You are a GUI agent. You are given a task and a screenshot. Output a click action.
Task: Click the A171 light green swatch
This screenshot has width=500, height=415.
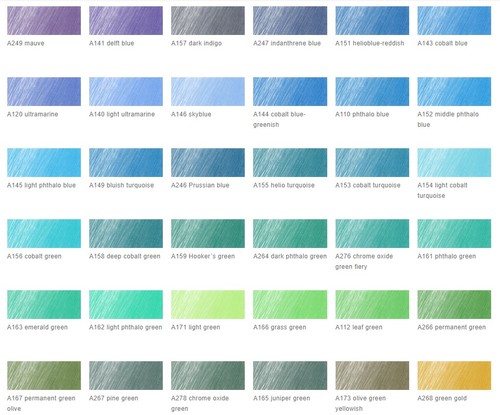(208, 304)
